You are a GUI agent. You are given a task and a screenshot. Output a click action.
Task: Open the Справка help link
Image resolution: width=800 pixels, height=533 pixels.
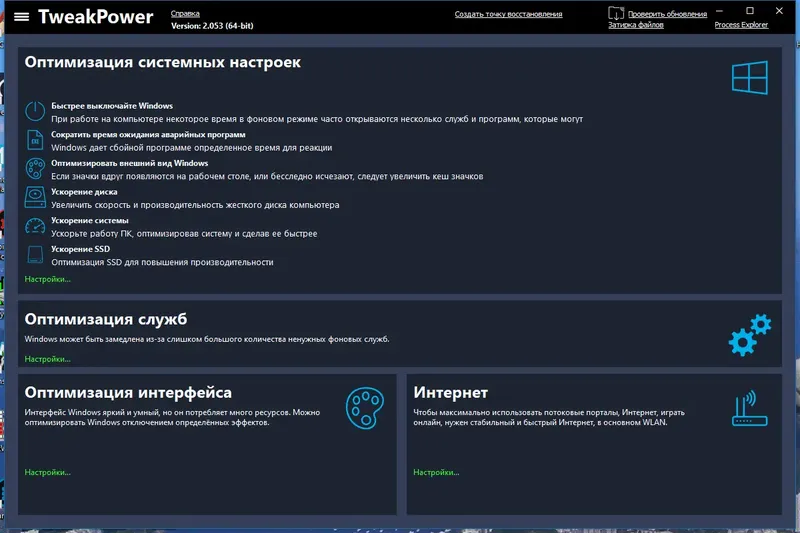pos(185,14)
